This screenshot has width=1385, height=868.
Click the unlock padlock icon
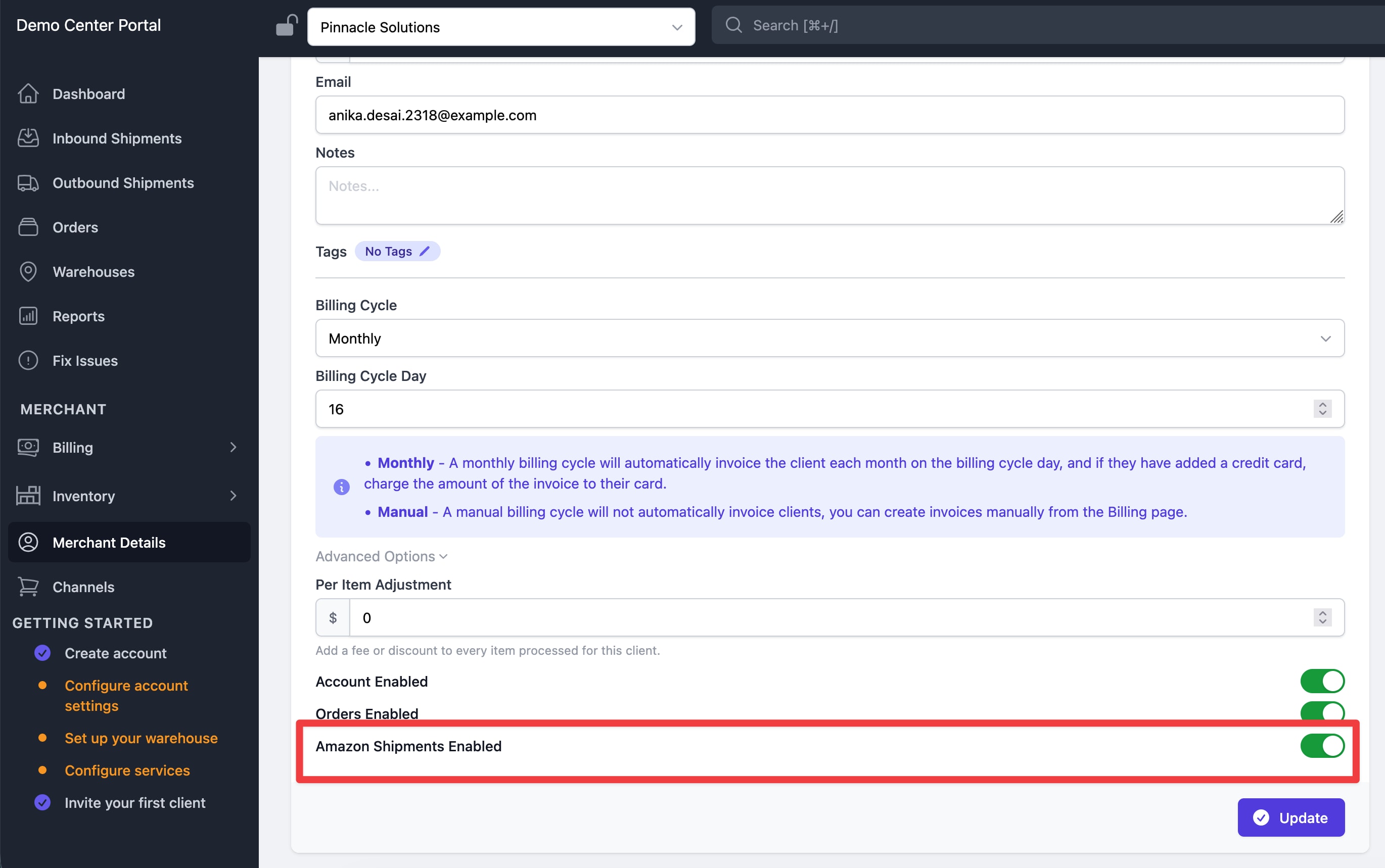[x=287, y=25]
